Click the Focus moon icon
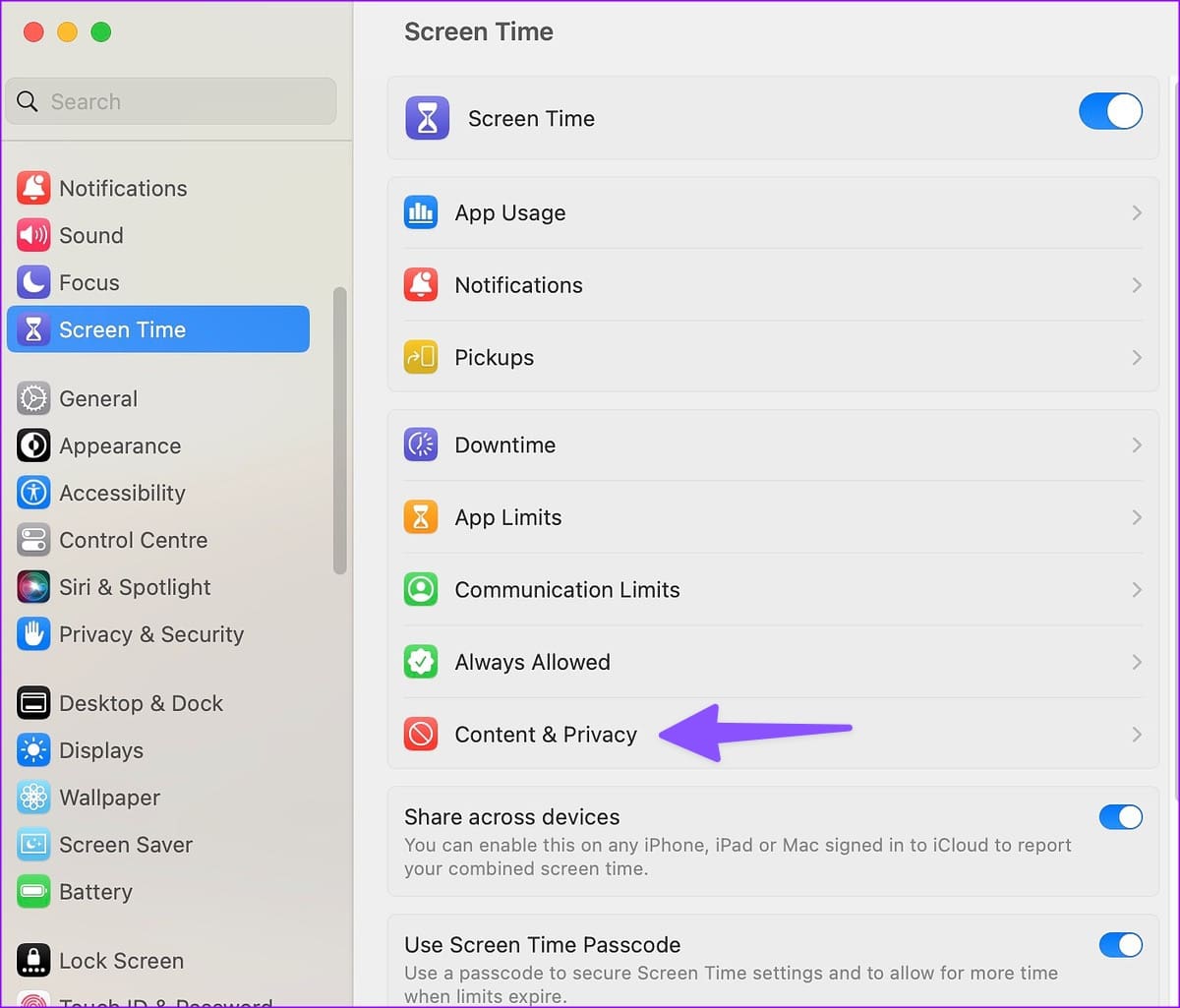Image resolution: width=1180 pixels, height=1008 pixels. coord(33,282)
